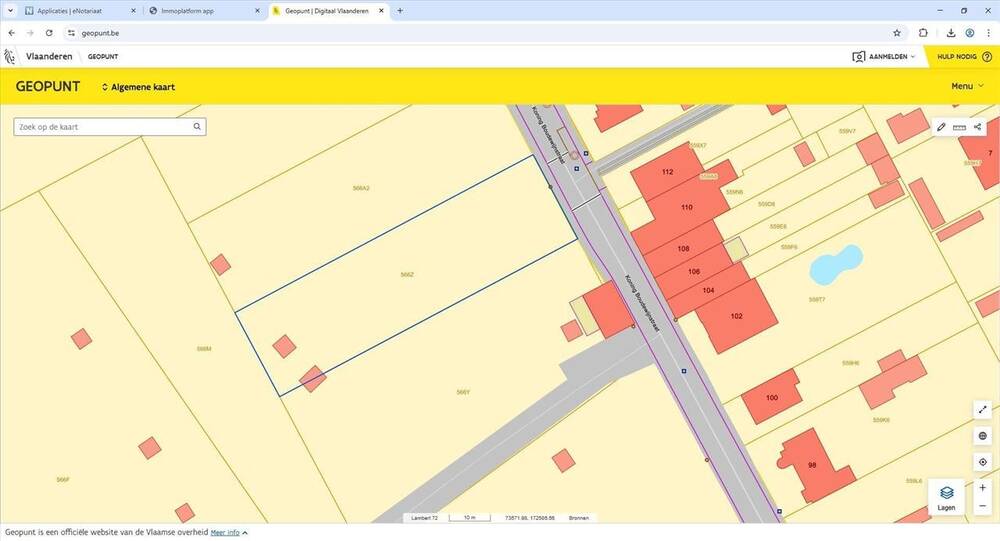Click the Bronnen sources link
Viewport: 1000px width, 541px height.
[578, 518]
